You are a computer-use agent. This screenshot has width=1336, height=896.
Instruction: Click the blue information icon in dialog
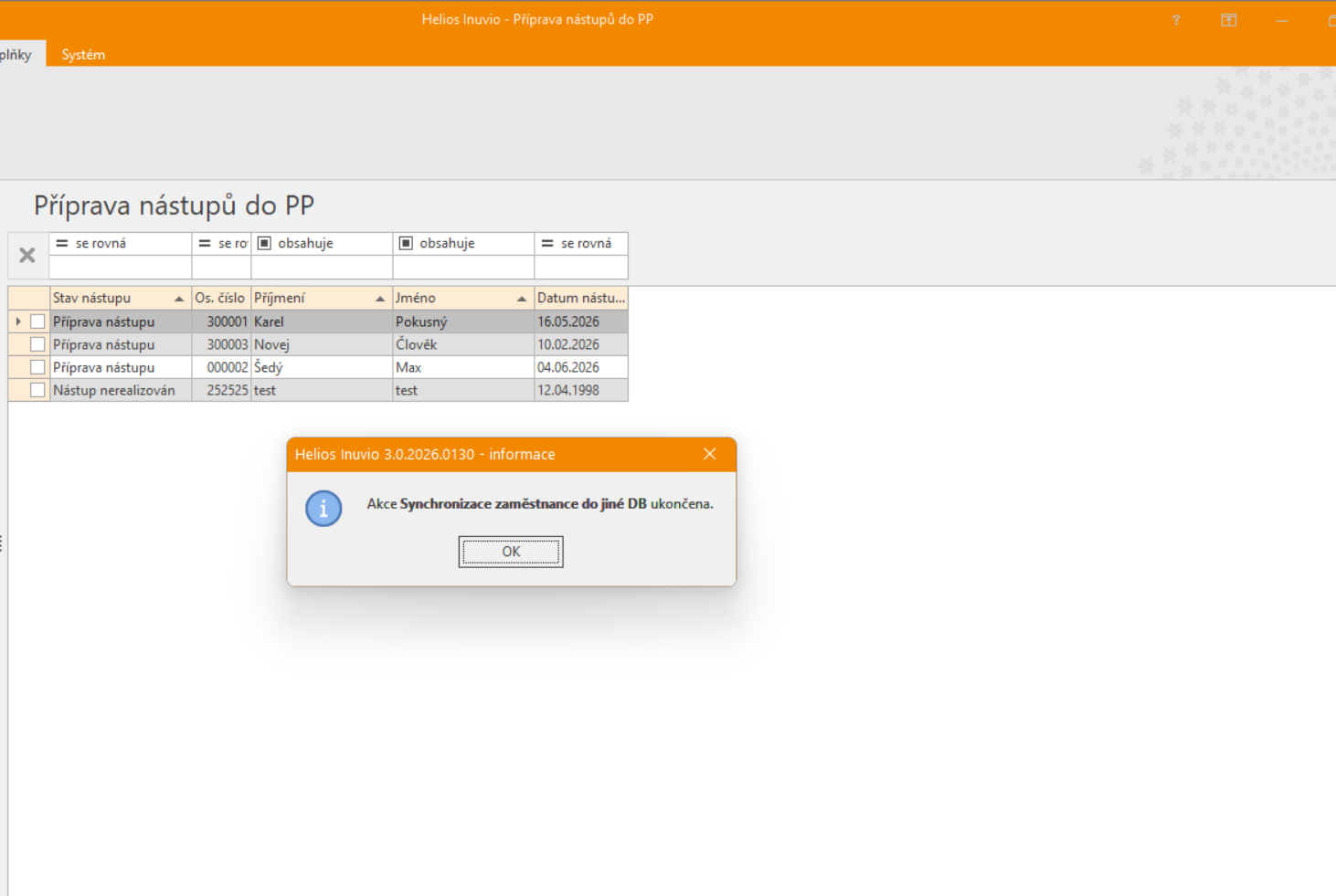323,509
